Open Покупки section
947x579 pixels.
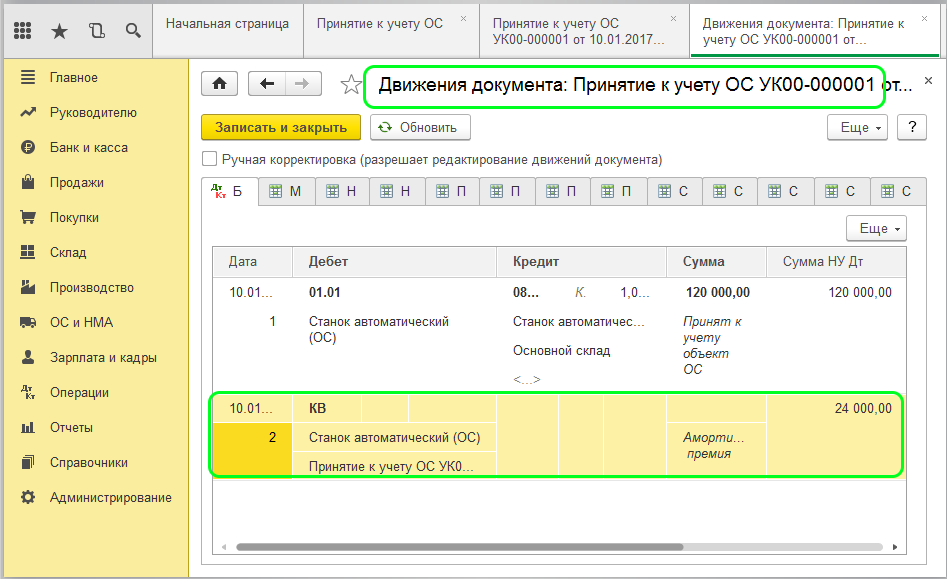(x=74, y=217)
